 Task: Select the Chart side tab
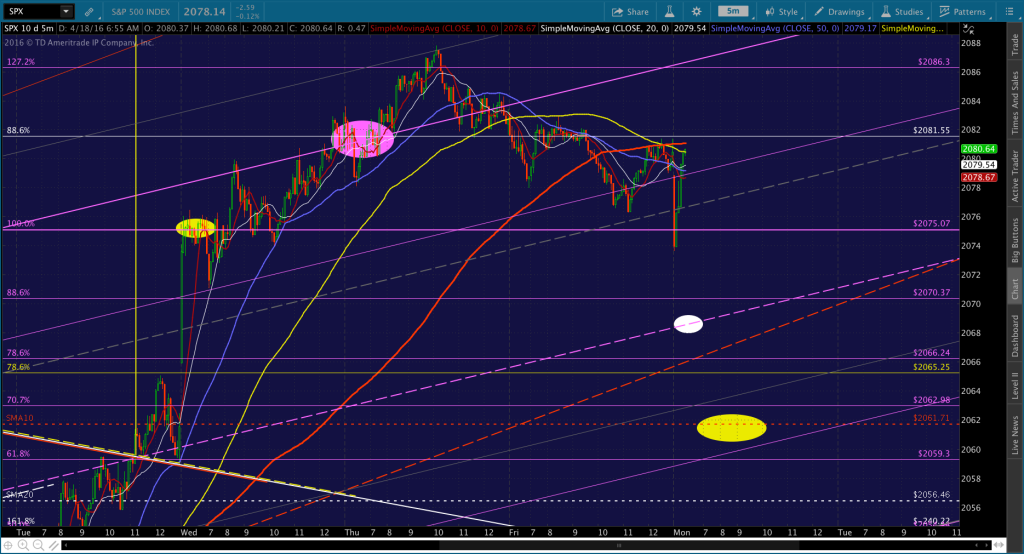(1015, 289)
